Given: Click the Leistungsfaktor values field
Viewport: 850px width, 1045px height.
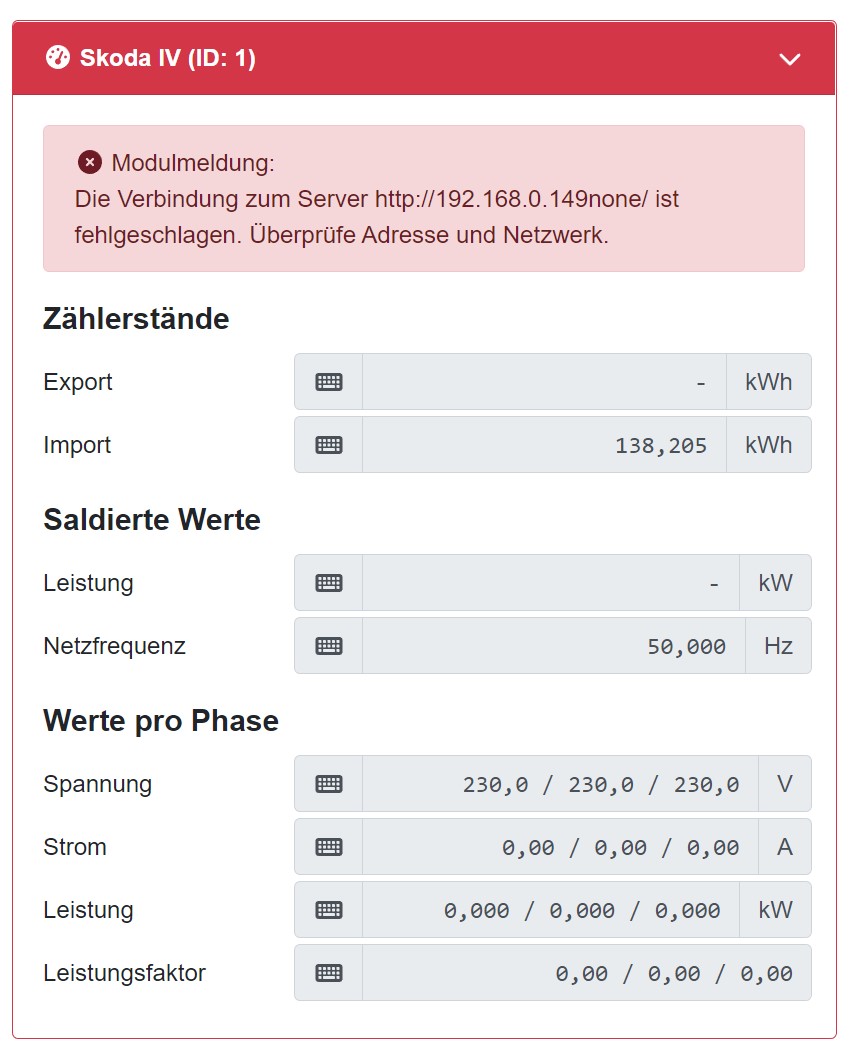Looking at the screenshot, I should point(586,973).
